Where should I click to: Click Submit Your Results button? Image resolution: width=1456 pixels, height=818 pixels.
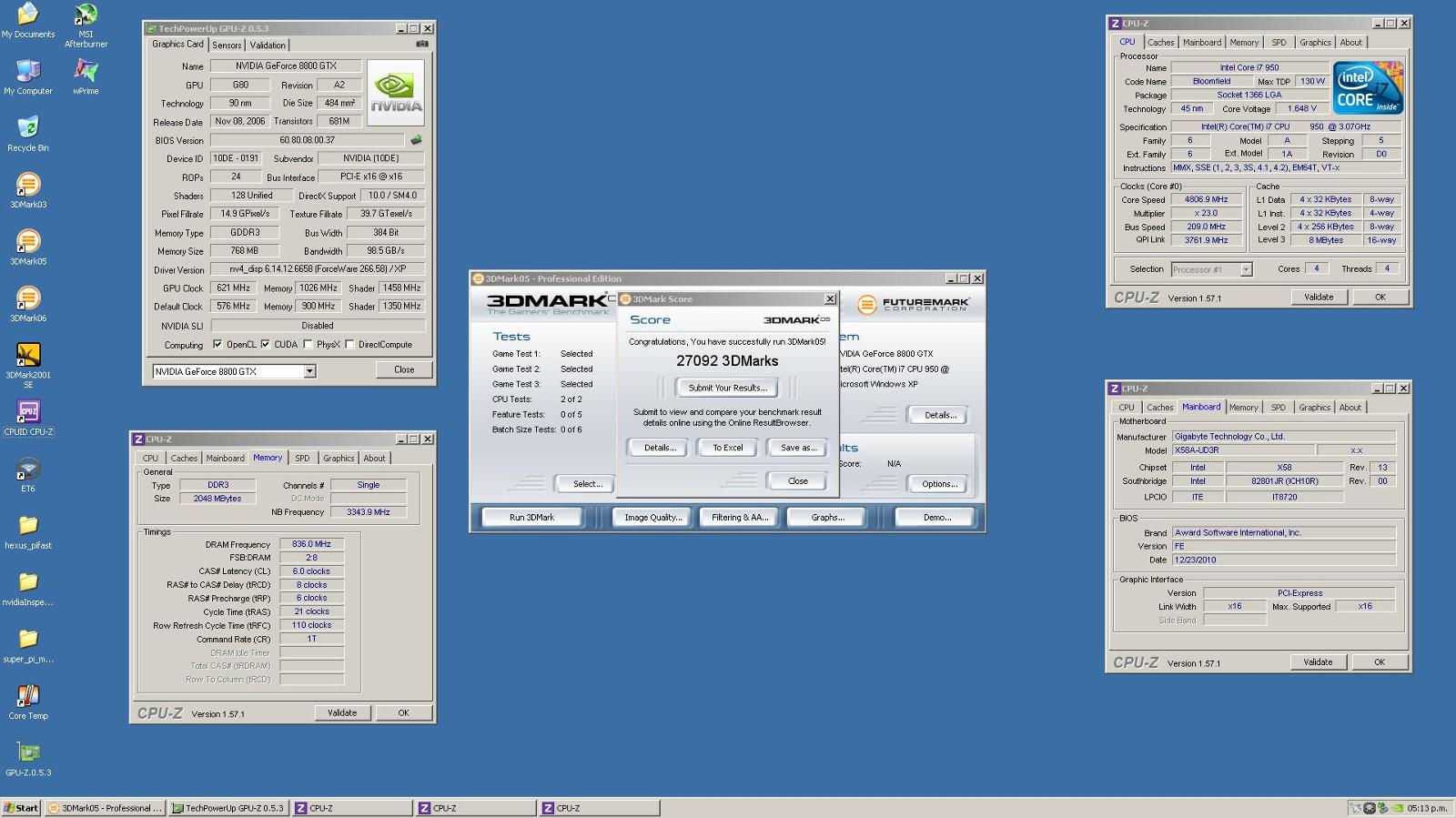coord(727,388)
